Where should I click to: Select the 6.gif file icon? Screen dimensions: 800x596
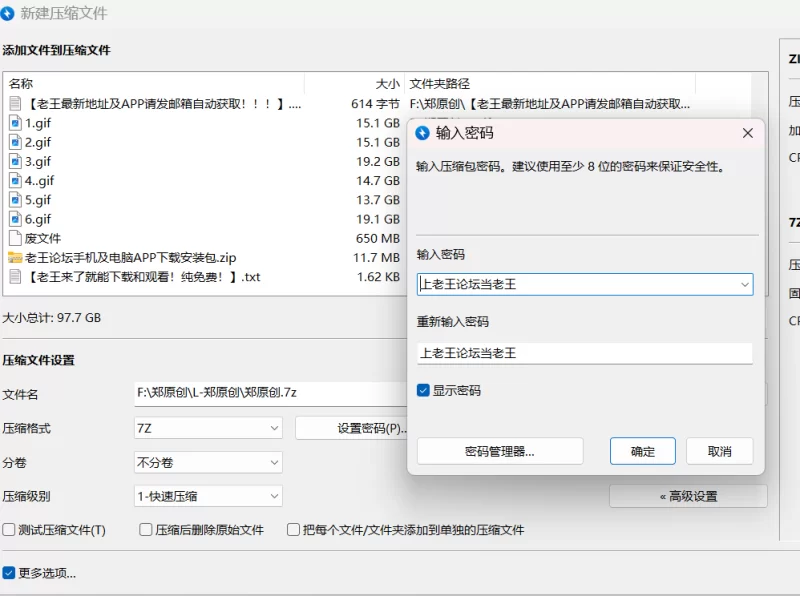(15, 219)
